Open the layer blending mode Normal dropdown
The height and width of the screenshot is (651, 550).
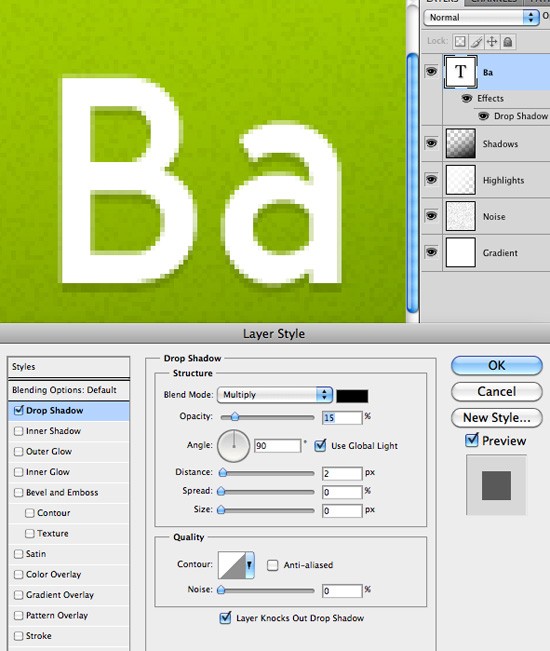(x=481, y=17)
